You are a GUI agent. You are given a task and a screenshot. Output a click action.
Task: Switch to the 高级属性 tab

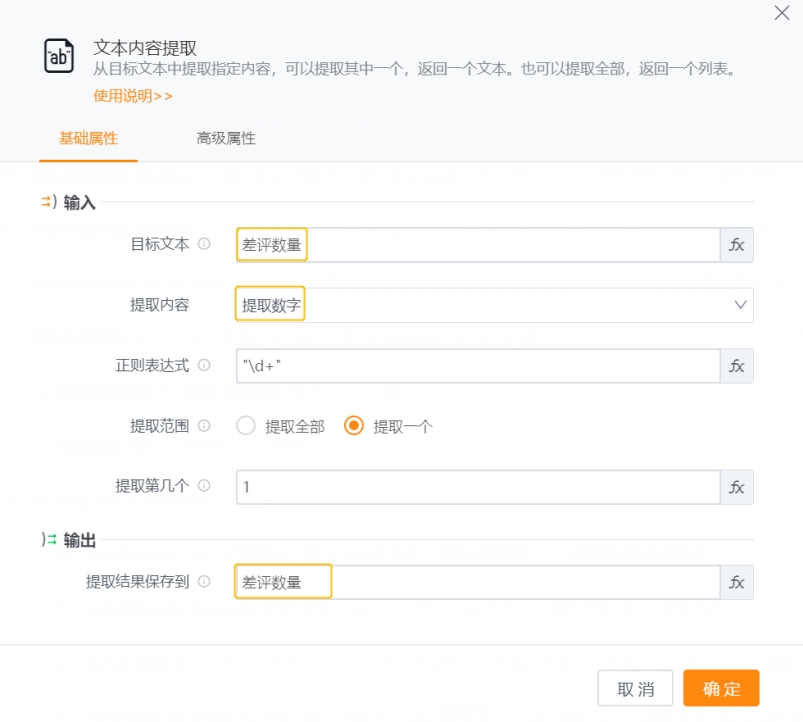[x=224, y=138]
